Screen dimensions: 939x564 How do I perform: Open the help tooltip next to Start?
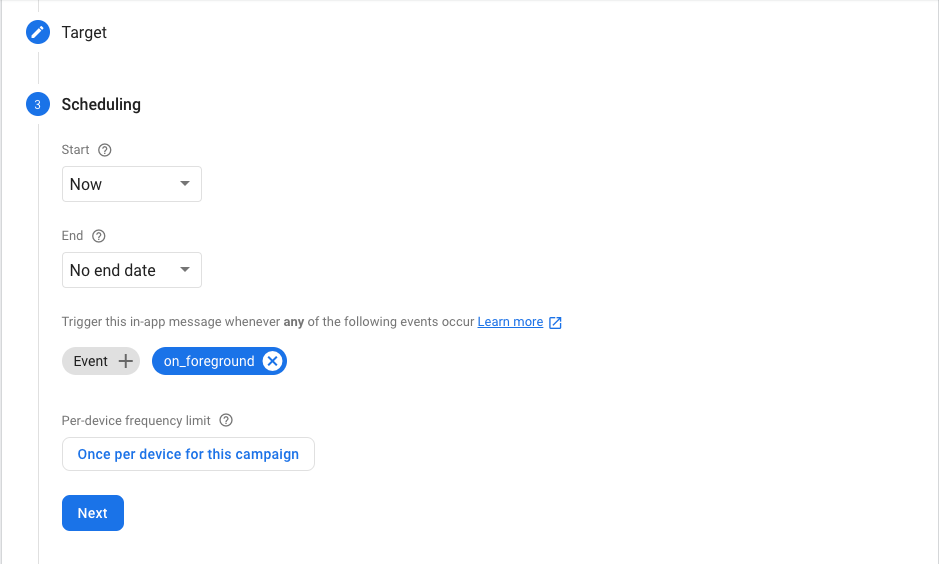point(105,150)
